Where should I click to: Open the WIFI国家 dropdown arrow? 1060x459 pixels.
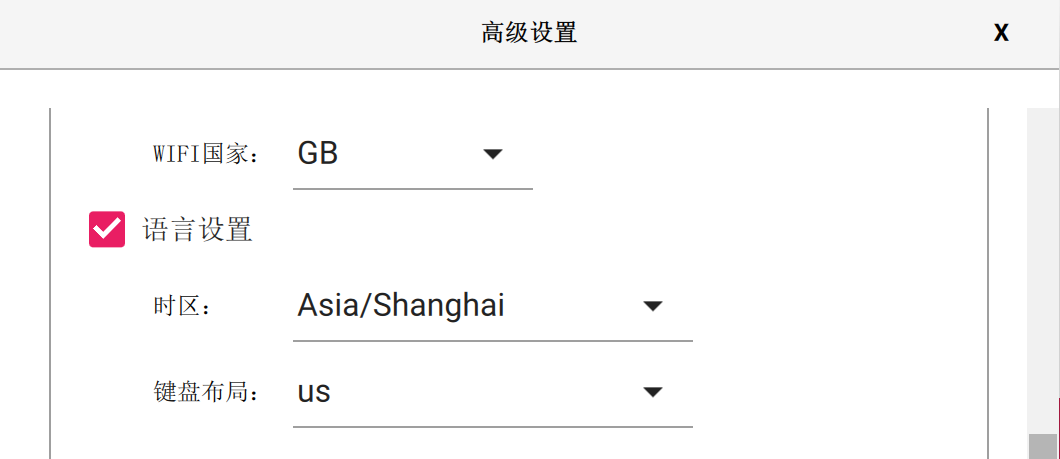tap(492, 154)
